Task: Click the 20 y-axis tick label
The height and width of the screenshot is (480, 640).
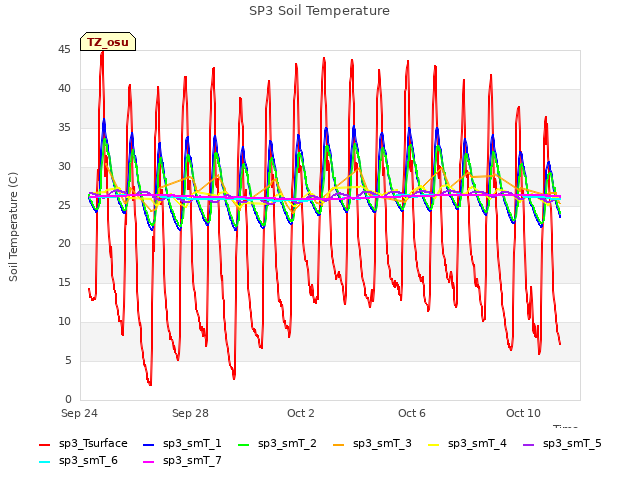Action: [x=64, y=244]
